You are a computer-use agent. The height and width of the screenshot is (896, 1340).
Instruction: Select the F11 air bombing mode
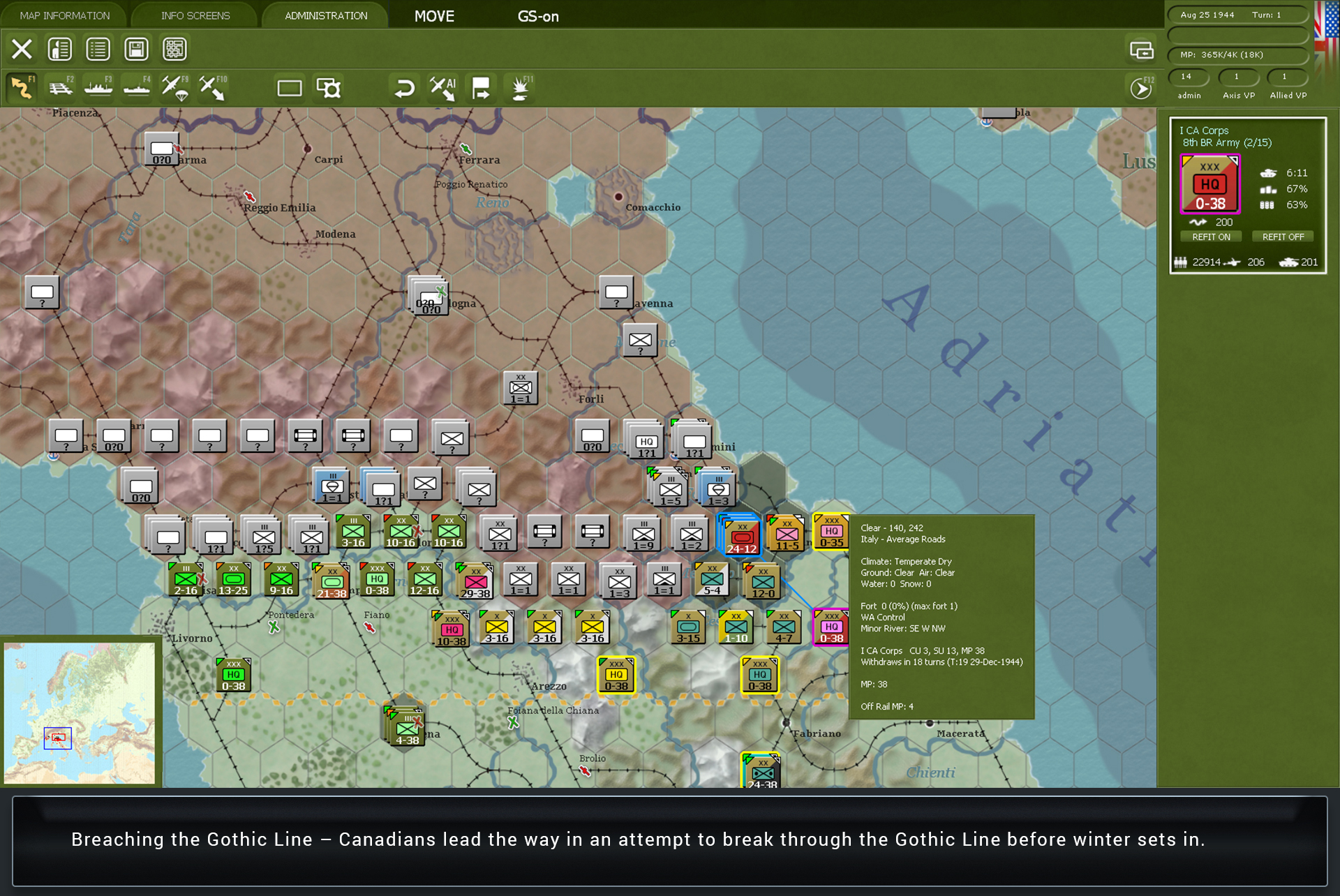point(520,88)
